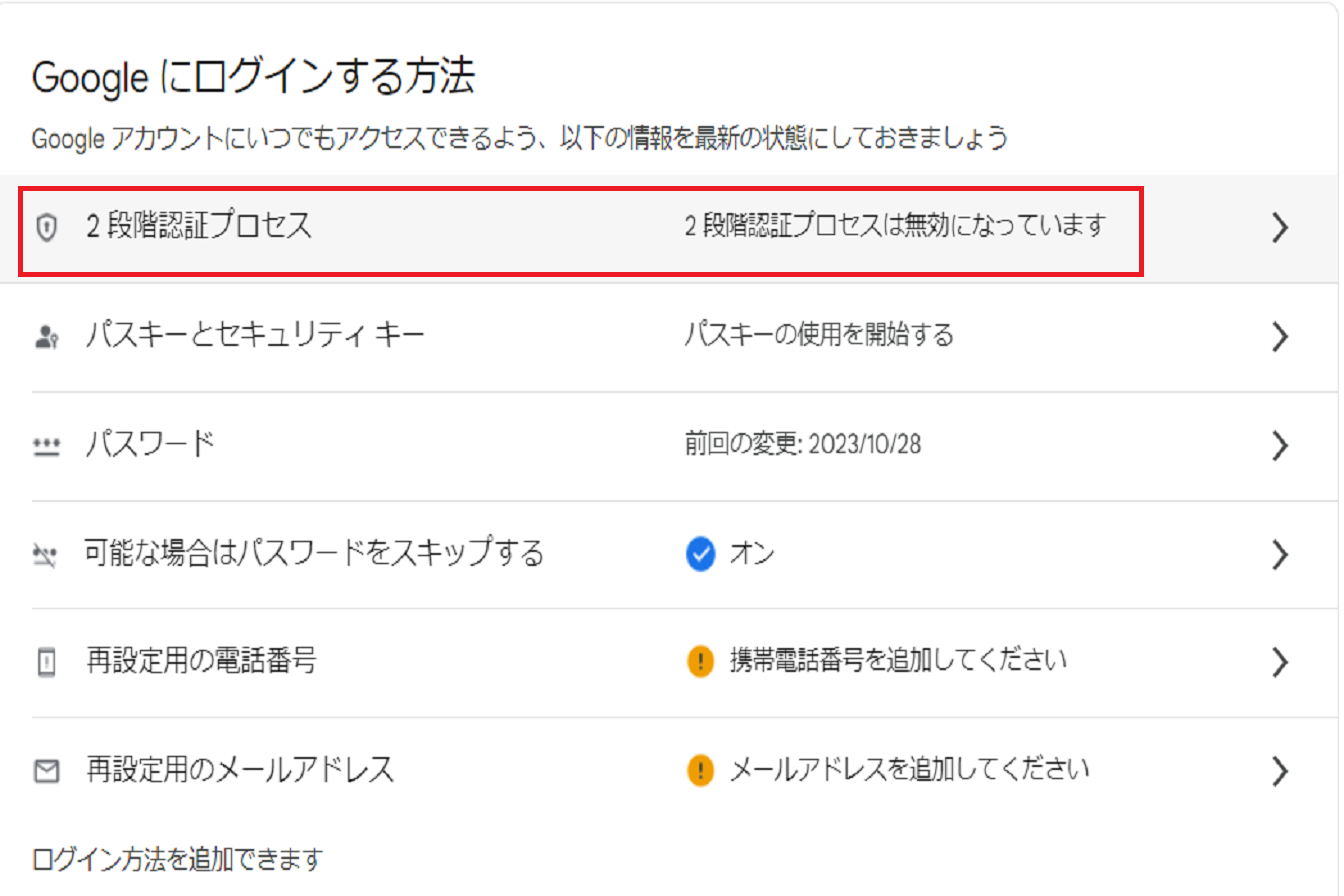1344x896 pixels.
Task: Click the shield icon for 2段階認証プロセス
Action: [45, 228]
